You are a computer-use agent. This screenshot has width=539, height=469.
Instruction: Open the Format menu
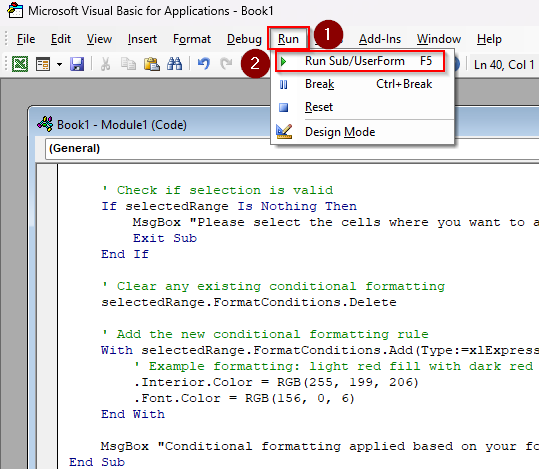pyautogui.click(x=192, y=39)
